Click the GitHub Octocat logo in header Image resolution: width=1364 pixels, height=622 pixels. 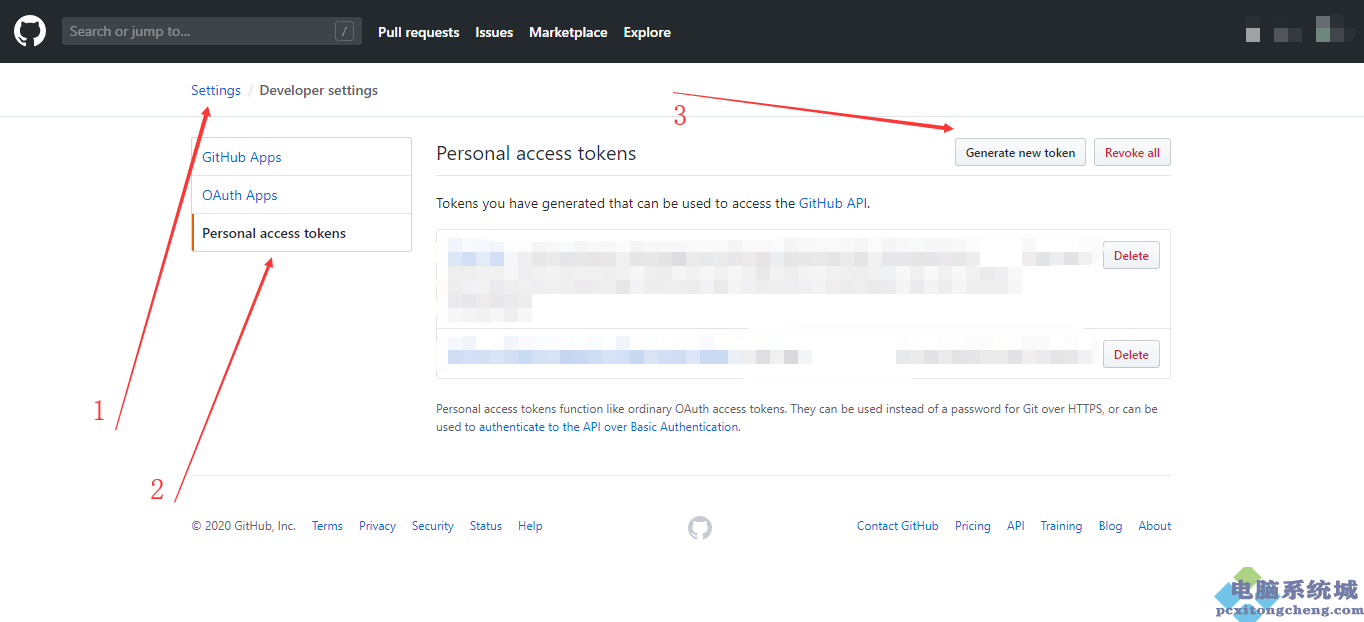30,31
